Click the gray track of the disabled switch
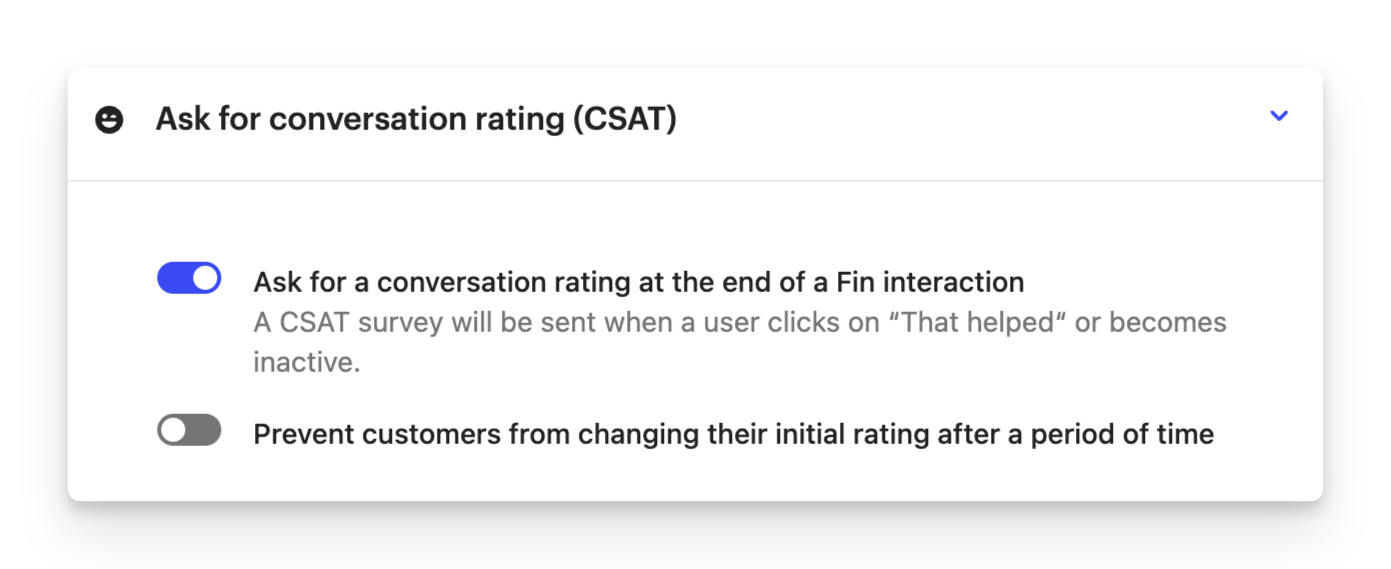 coord(205,430)
